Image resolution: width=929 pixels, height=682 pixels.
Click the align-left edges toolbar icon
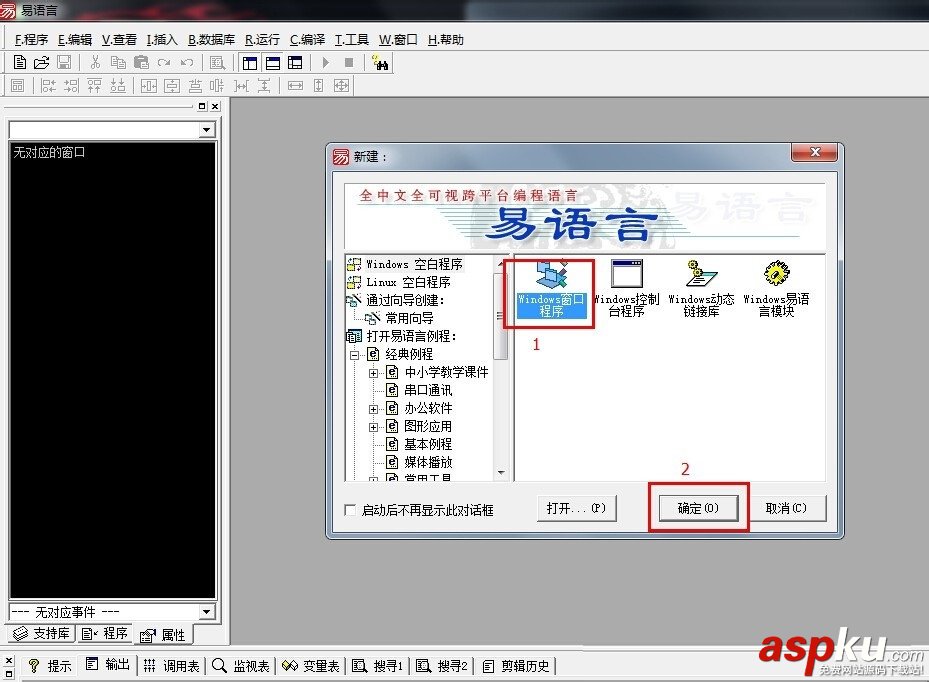(x=48, y=86)
